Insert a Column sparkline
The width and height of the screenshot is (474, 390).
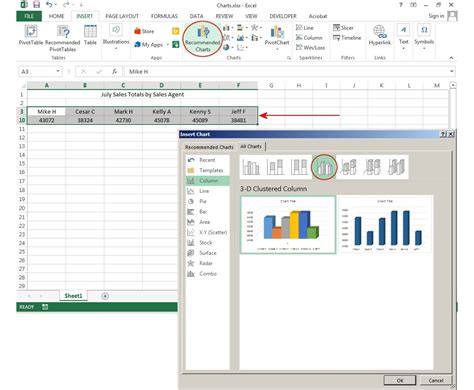click(309, 38)
